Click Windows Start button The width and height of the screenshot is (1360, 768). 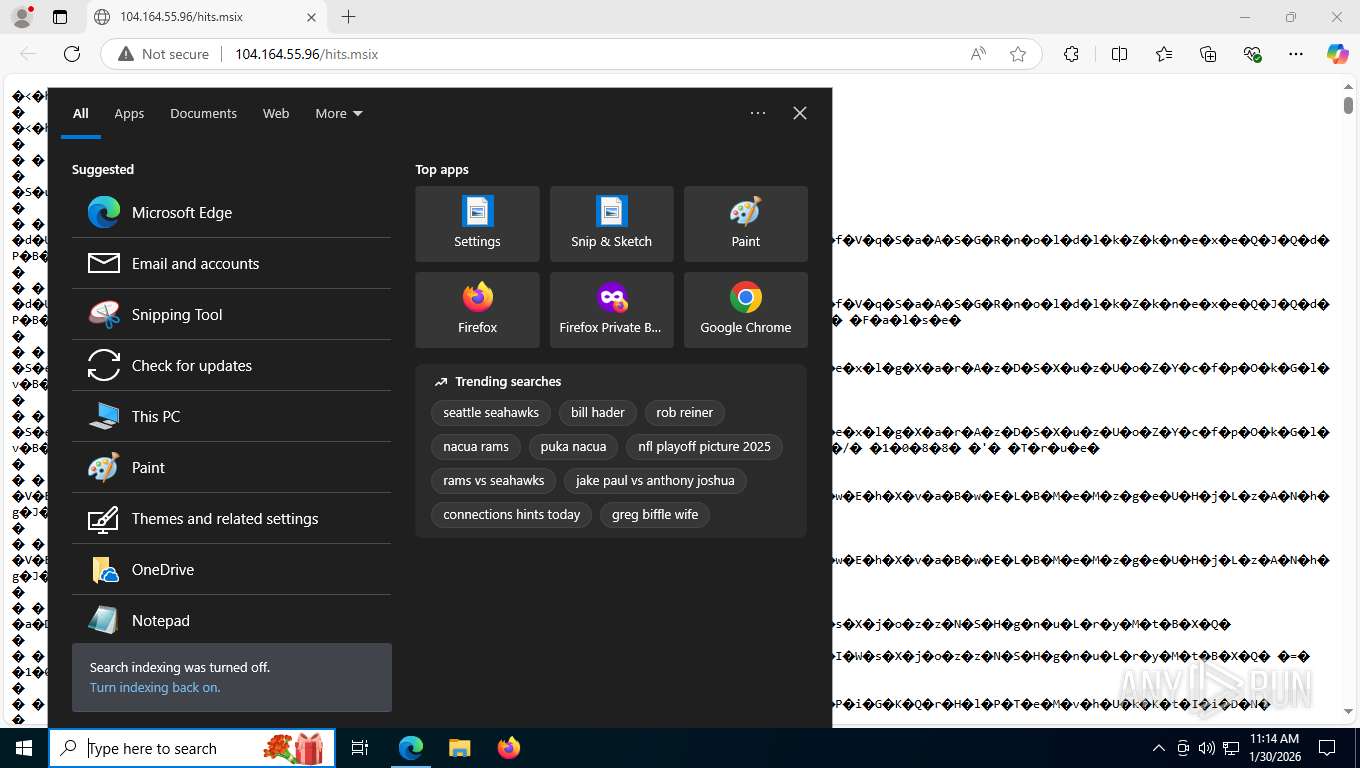24,748
